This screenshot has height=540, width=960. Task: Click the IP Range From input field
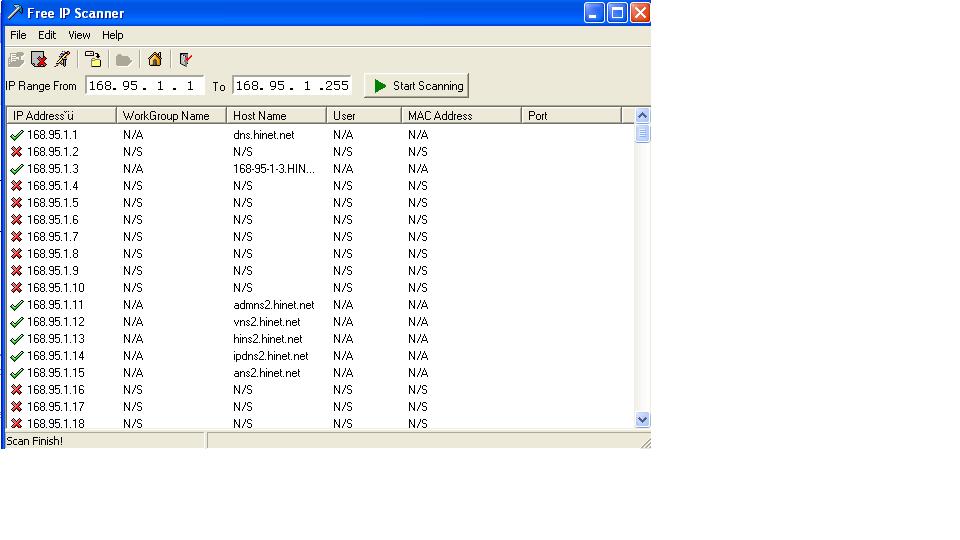tap(145, 86)
